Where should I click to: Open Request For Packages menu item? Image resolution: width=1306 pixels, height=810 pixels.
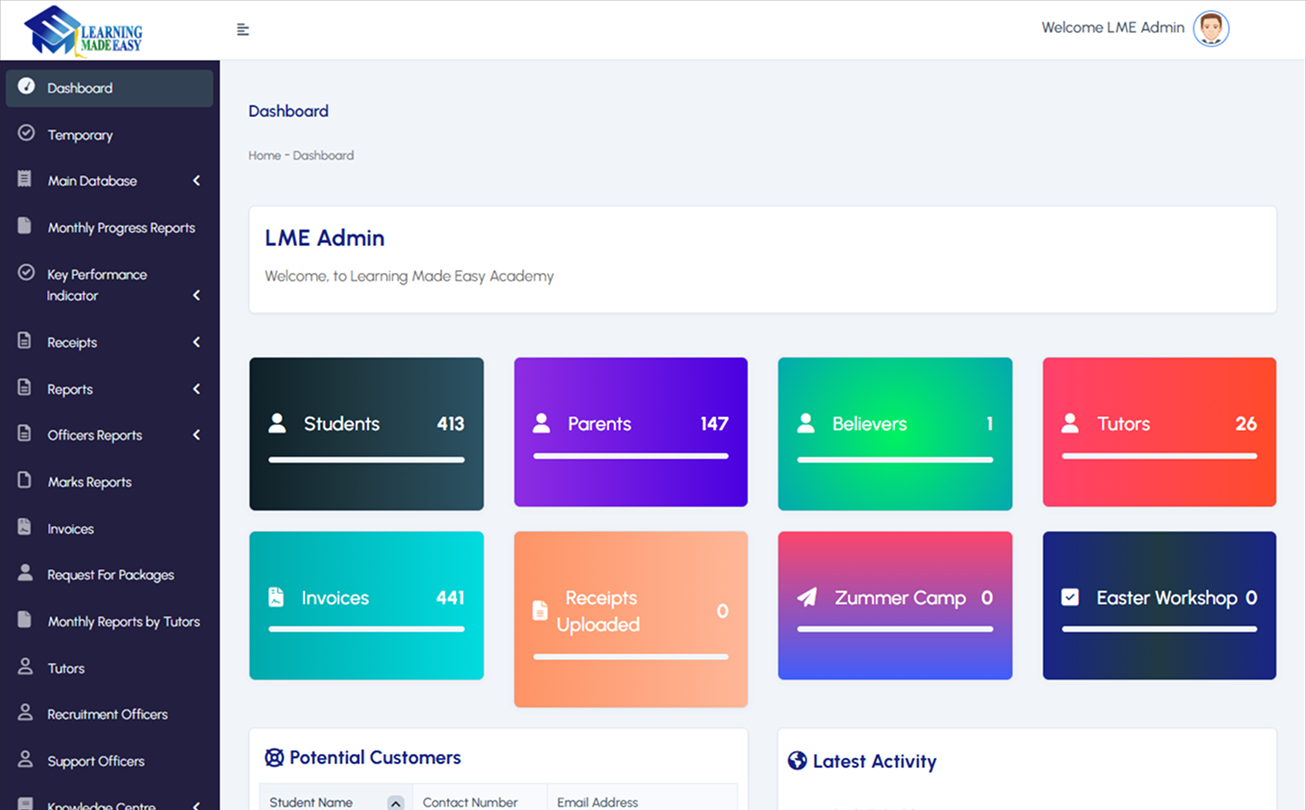coord(110,575)
